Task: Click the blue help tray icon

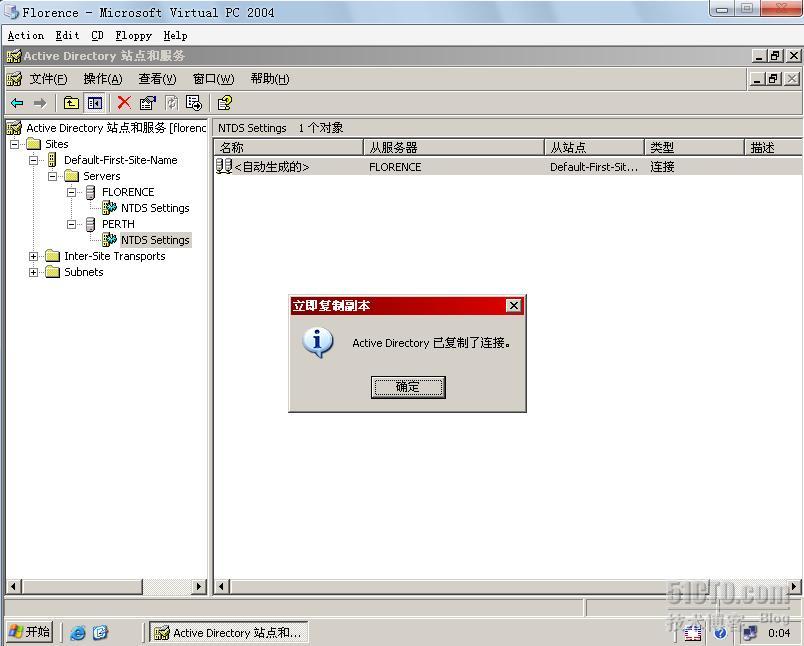Action: [x=720, y=633]
